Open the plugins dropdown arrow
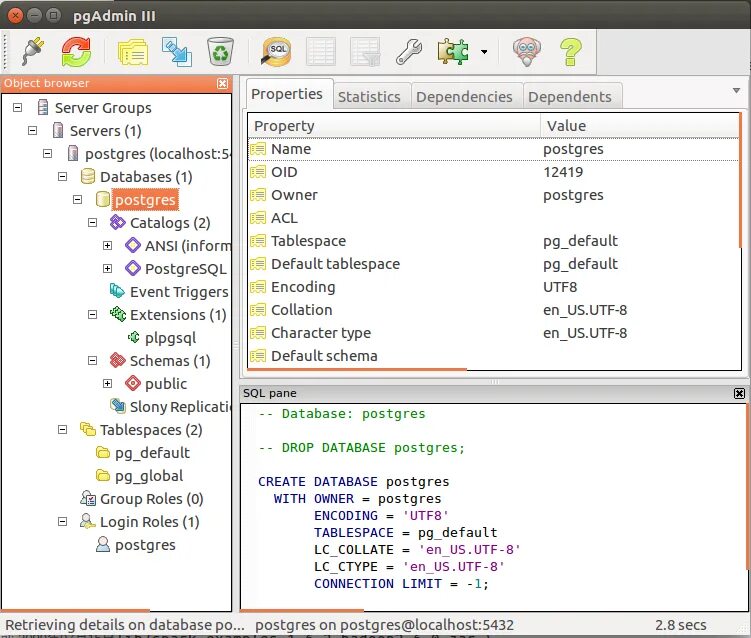 [484, 52]
